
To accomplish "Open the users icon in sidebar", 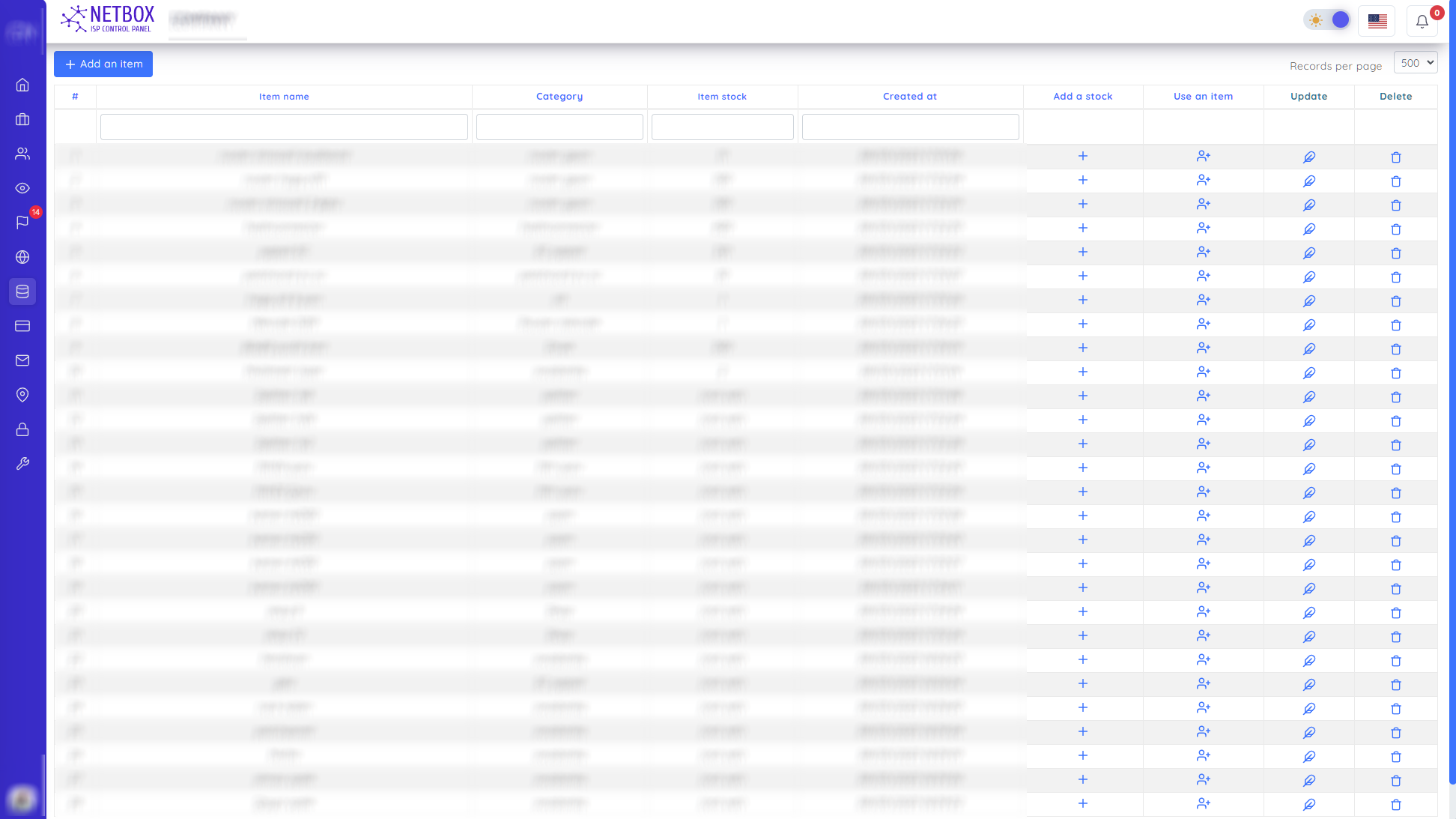I will click(22, 154).
